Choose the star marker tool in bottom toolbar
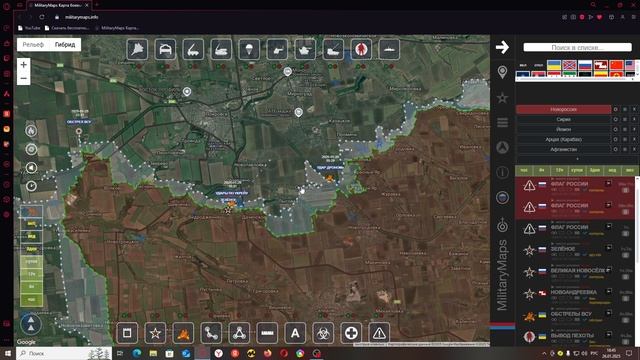 155,333
